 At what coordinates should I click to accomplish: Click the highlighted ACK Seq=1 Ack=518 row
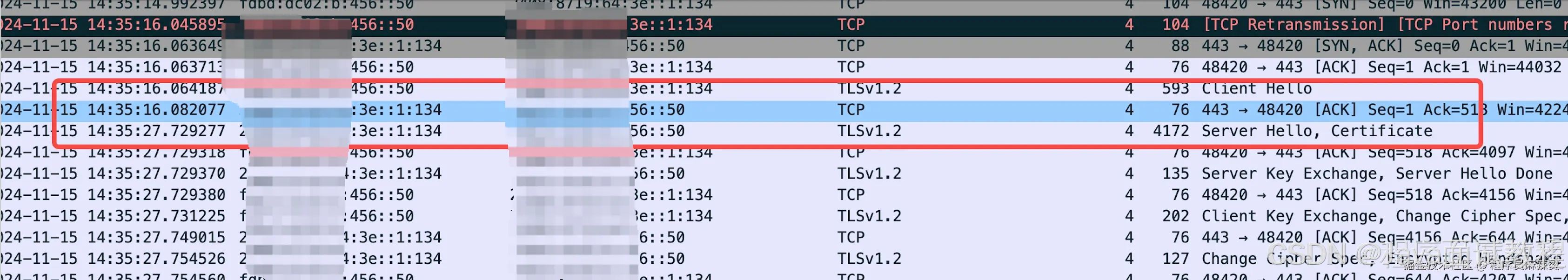point(784,110)
